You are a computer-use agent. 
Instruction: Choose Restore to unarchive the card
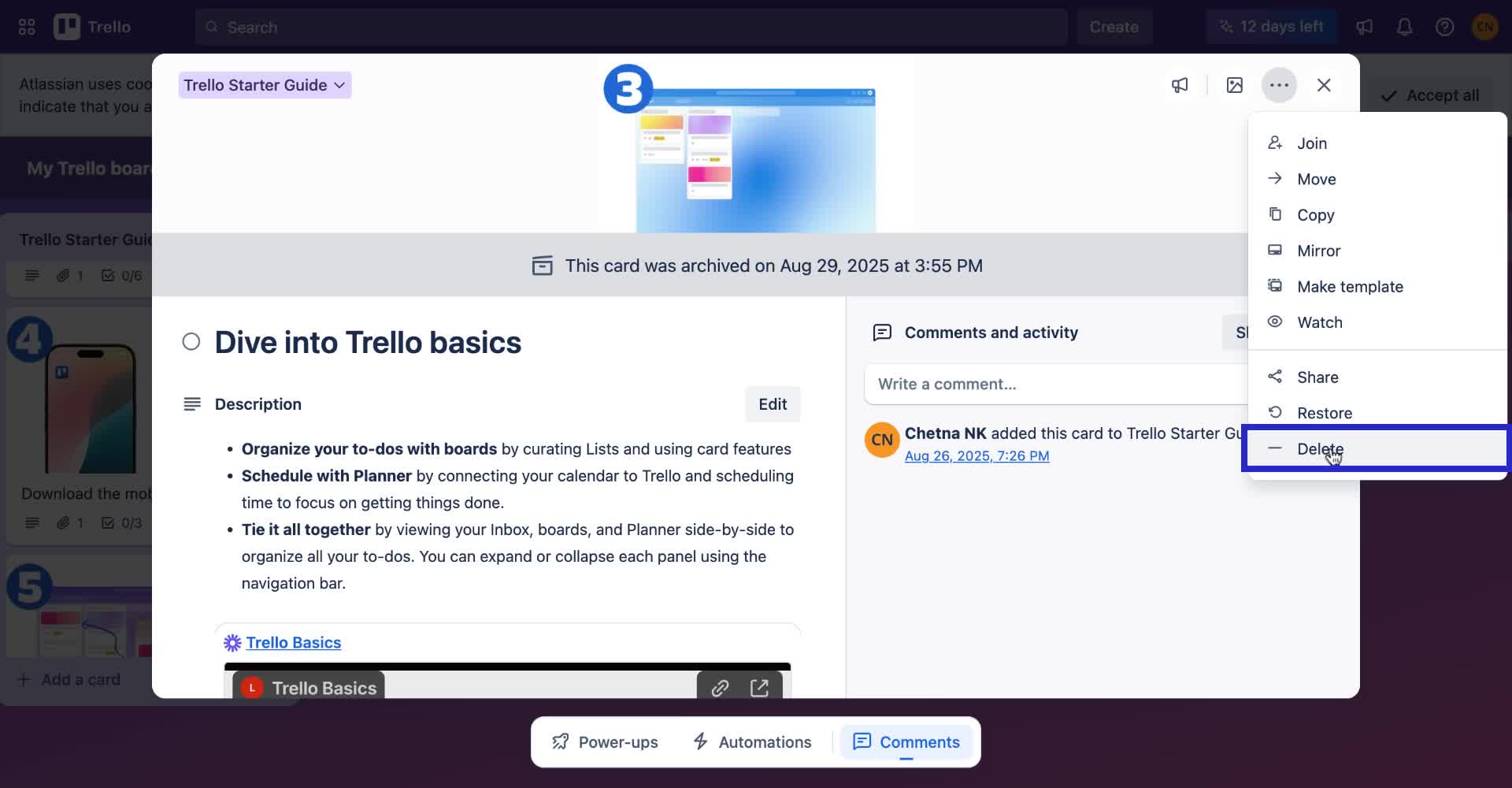tap(1325, 412)
